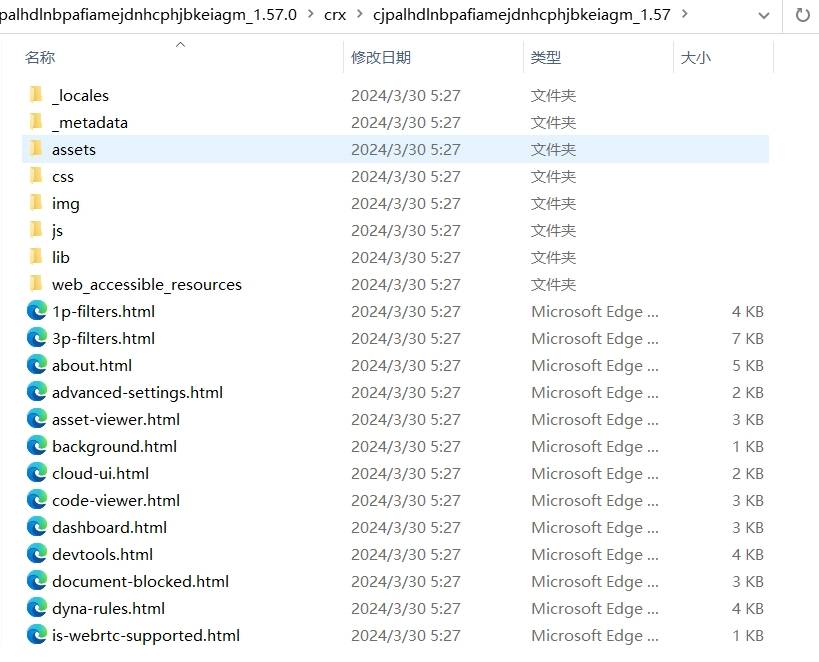
Task: Click crx segment in the breadcrumb path
Action: point(335,15)
